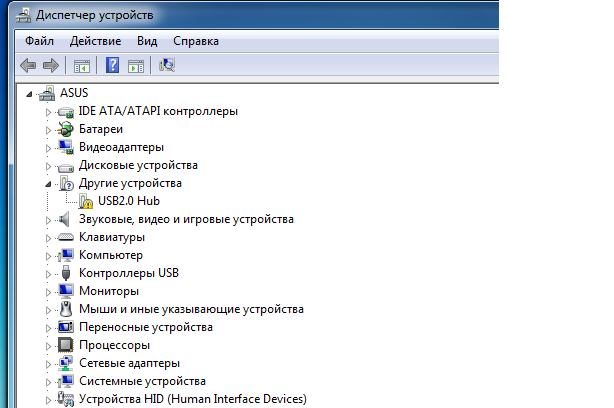The width and height of the screenshot is (614, 408).
Task: Expand the Видеоадаптеры node
Action: pyautogui.click(x=48, y=148)
